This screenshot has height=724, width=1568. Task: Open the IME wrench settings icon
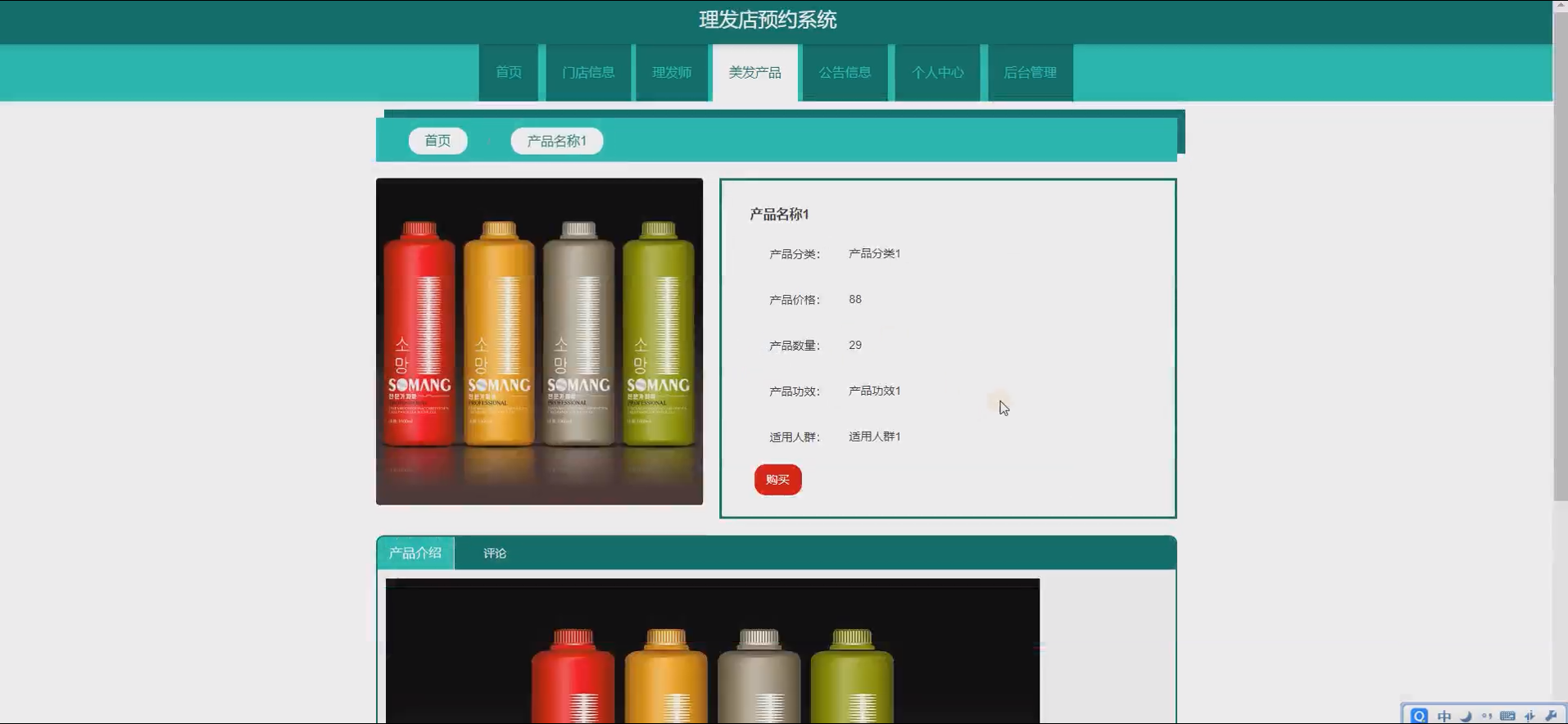click(x=1551, y=716)
